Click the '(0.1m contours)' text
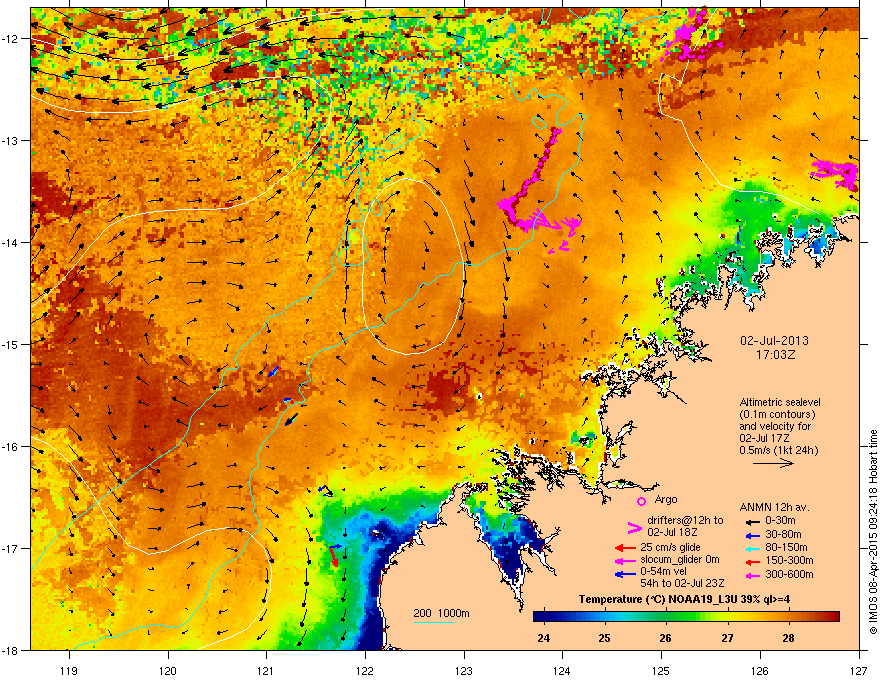The image size is (880, 680). [x=777, y=415]
